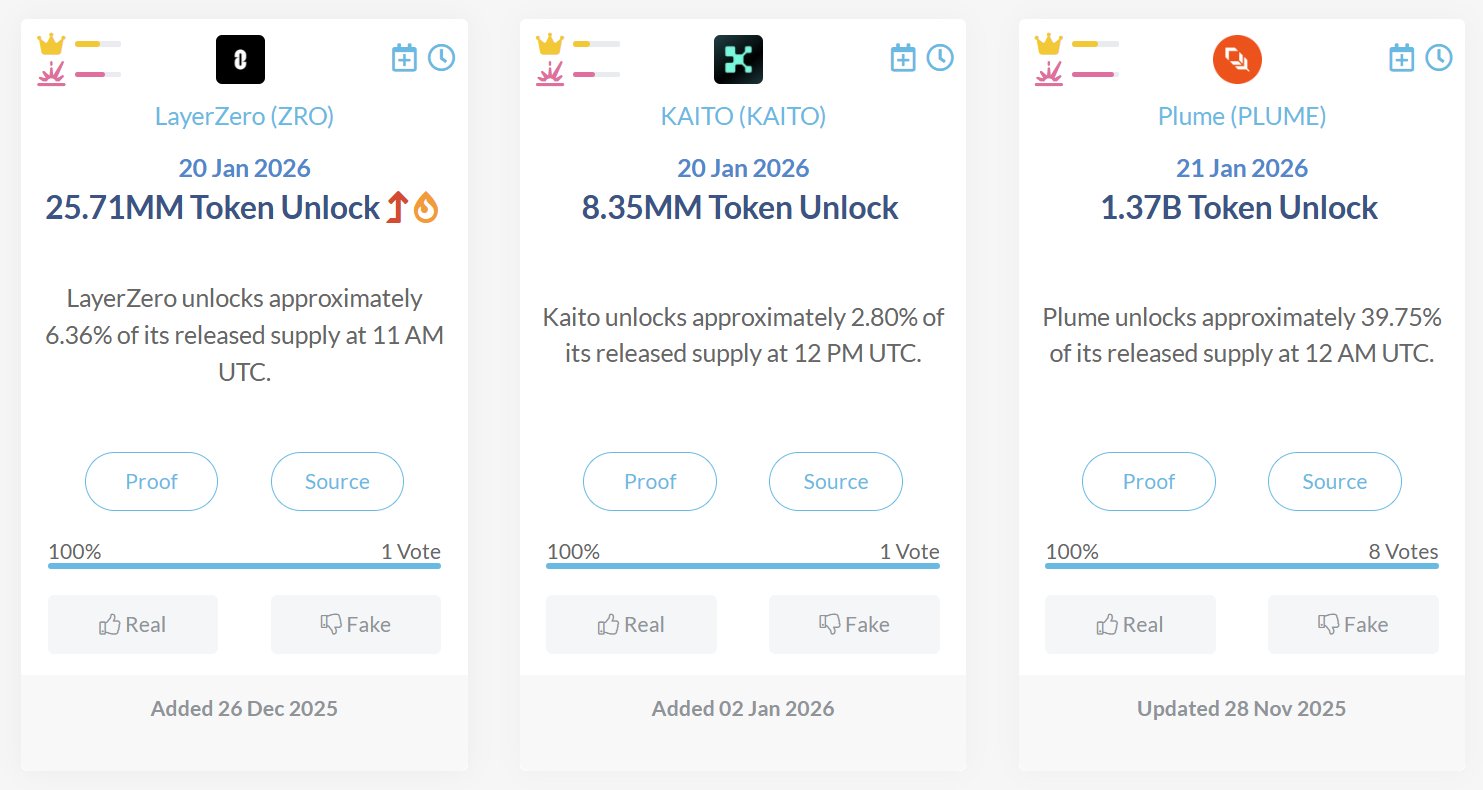
Task: Vote Real on the Plume unlock
Action: (x=1130, y=625)
